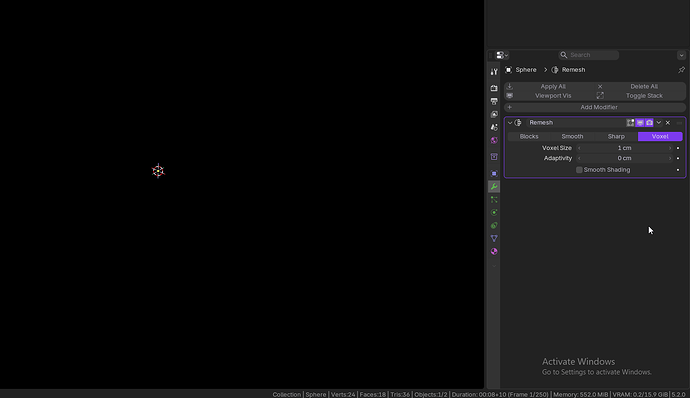Open the editor type dropdown
Viewport: 690px width, 398px height.
pyautogui.click(x=502, y=55)
